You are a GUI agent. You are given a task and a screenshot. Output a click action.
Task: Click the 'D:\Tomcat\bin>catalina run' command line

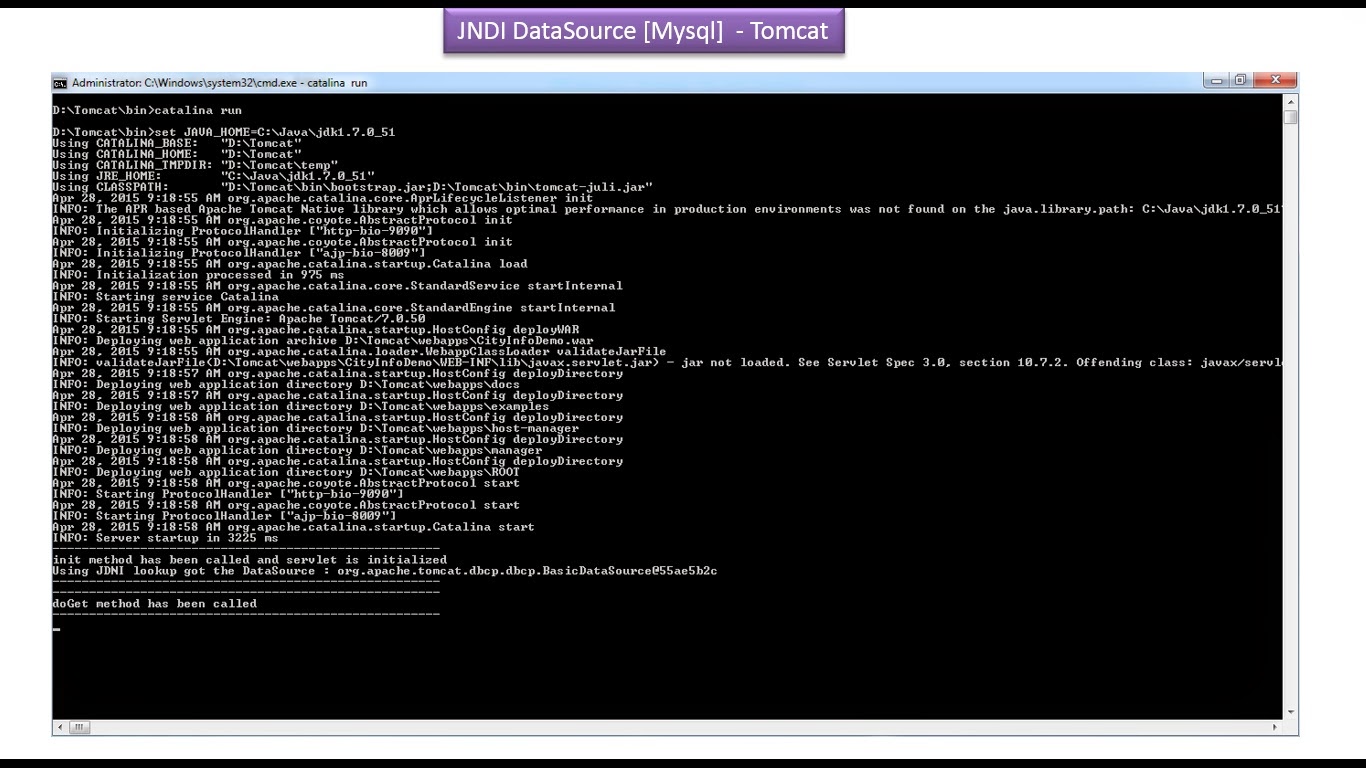(147, 110)
